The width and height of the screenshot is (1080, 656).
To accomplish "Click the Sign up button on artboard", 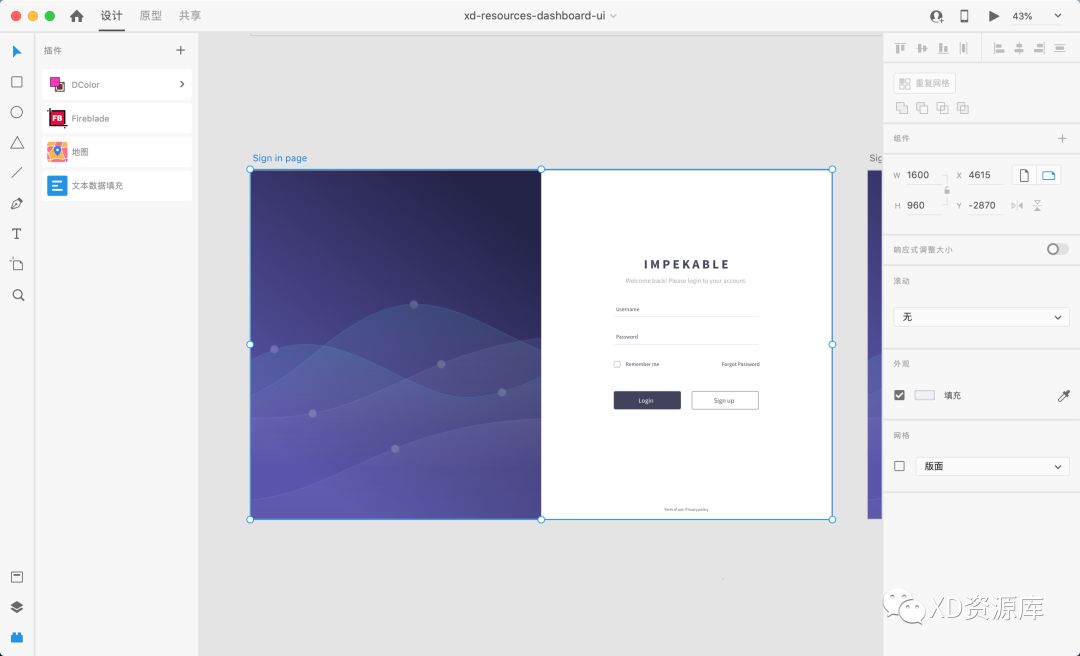I will tap(725, 400).
